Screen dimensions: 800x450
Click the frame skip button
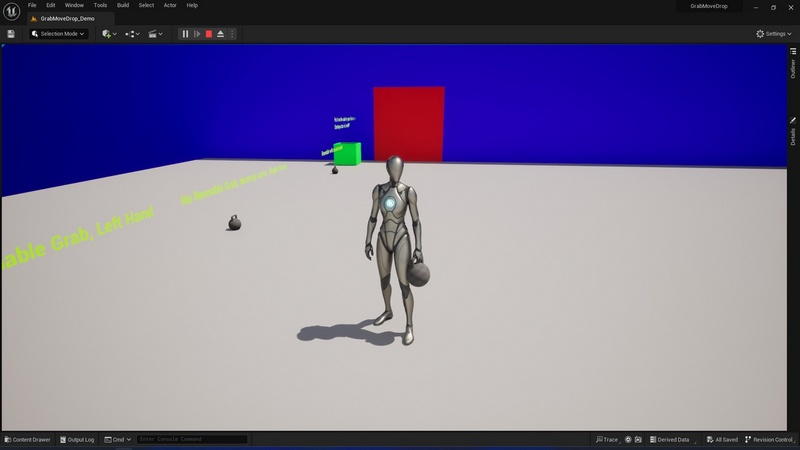197,34
